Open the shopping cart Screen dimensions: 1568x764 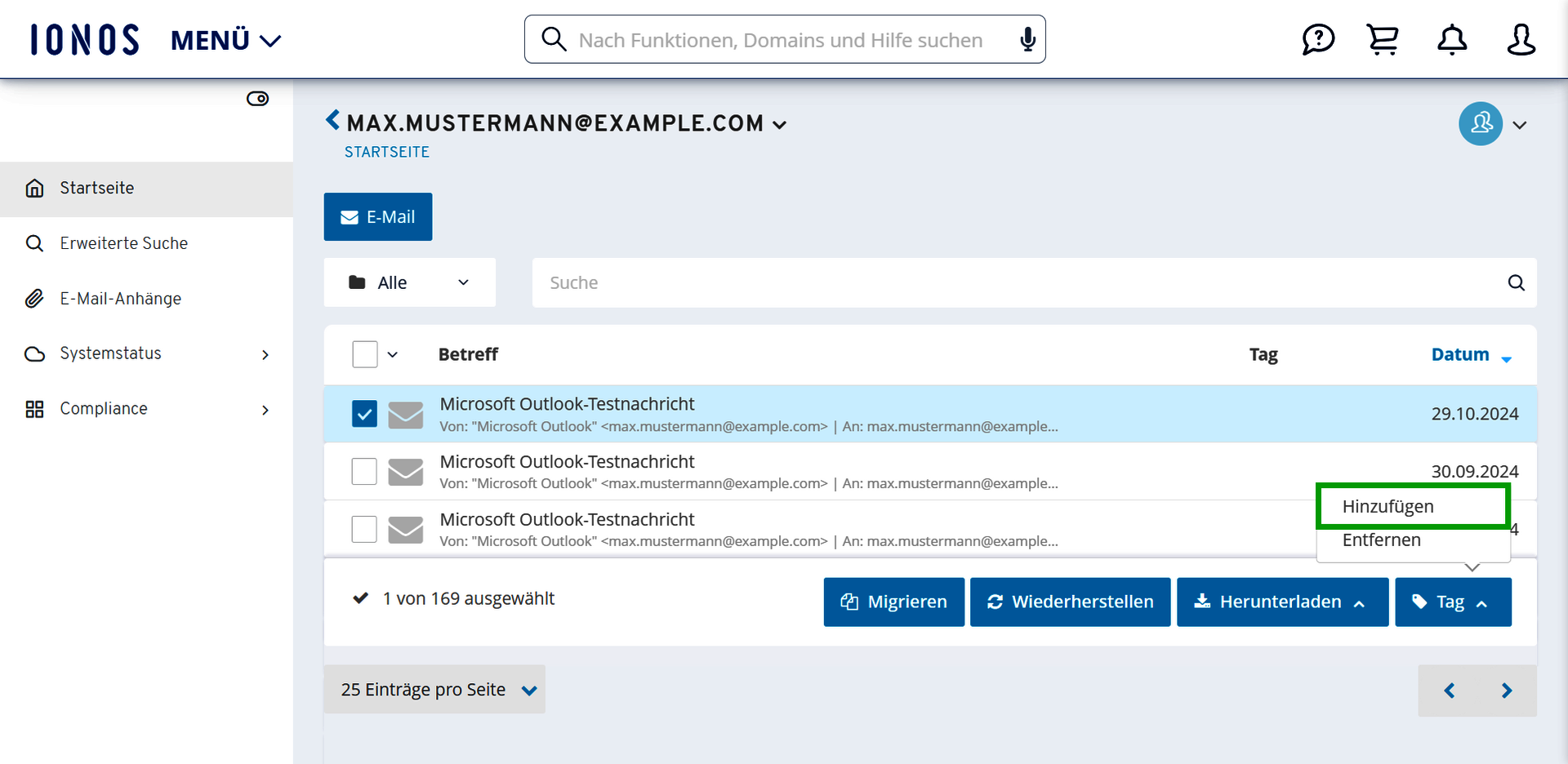(1383, 39)
